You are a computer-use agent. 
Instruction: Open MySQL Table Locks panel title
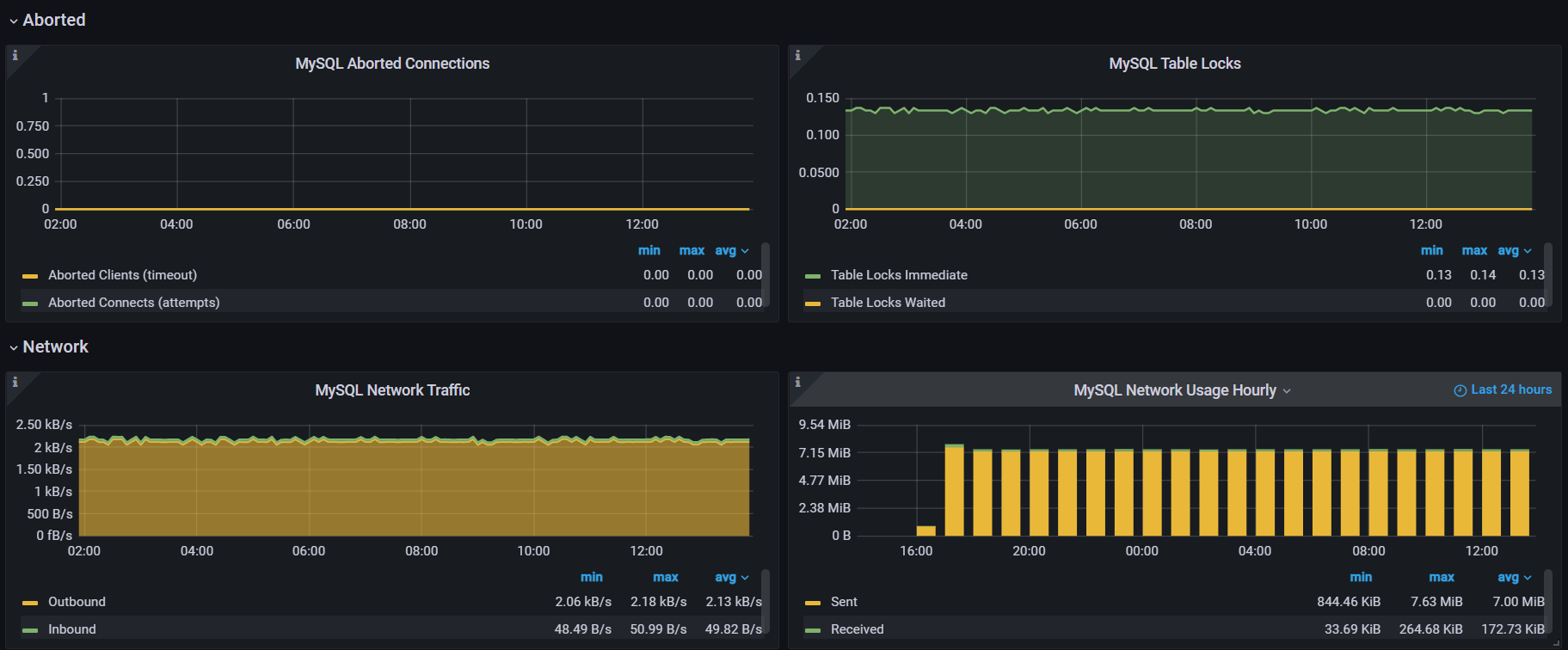pyautogui.click(x=1175, y=64)
